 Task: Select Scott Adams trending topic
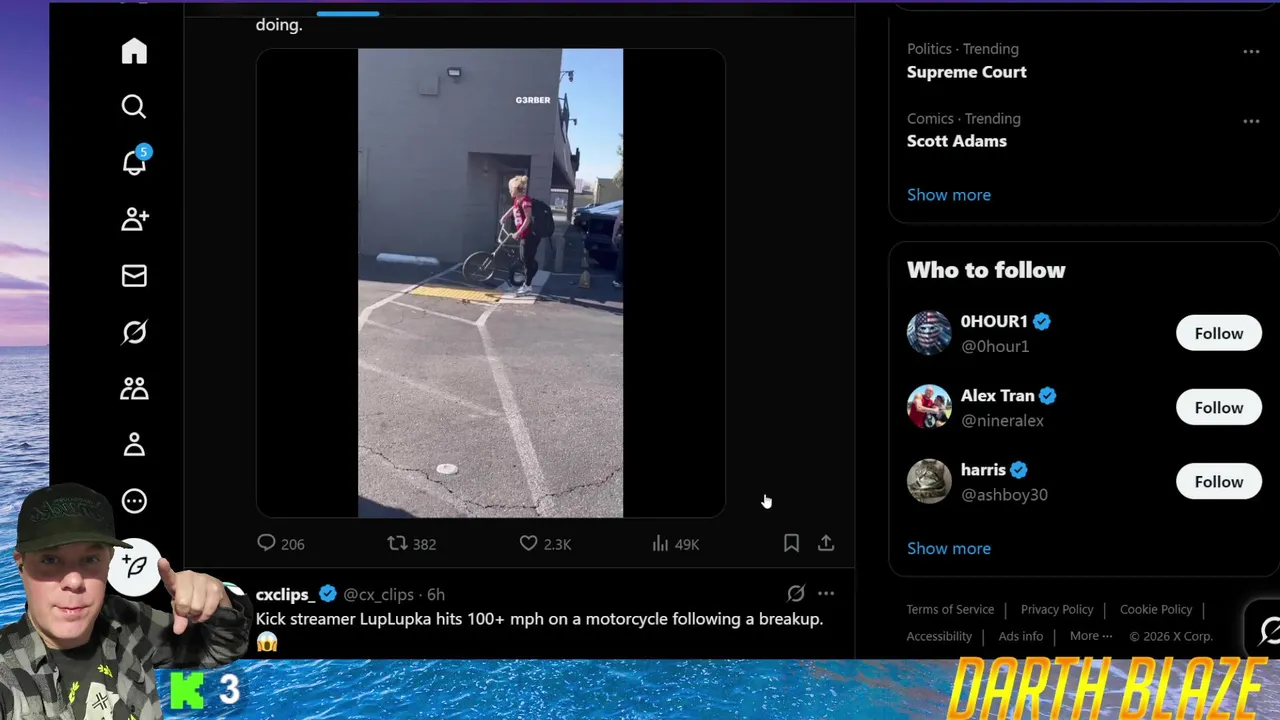[x=957, y=141]
